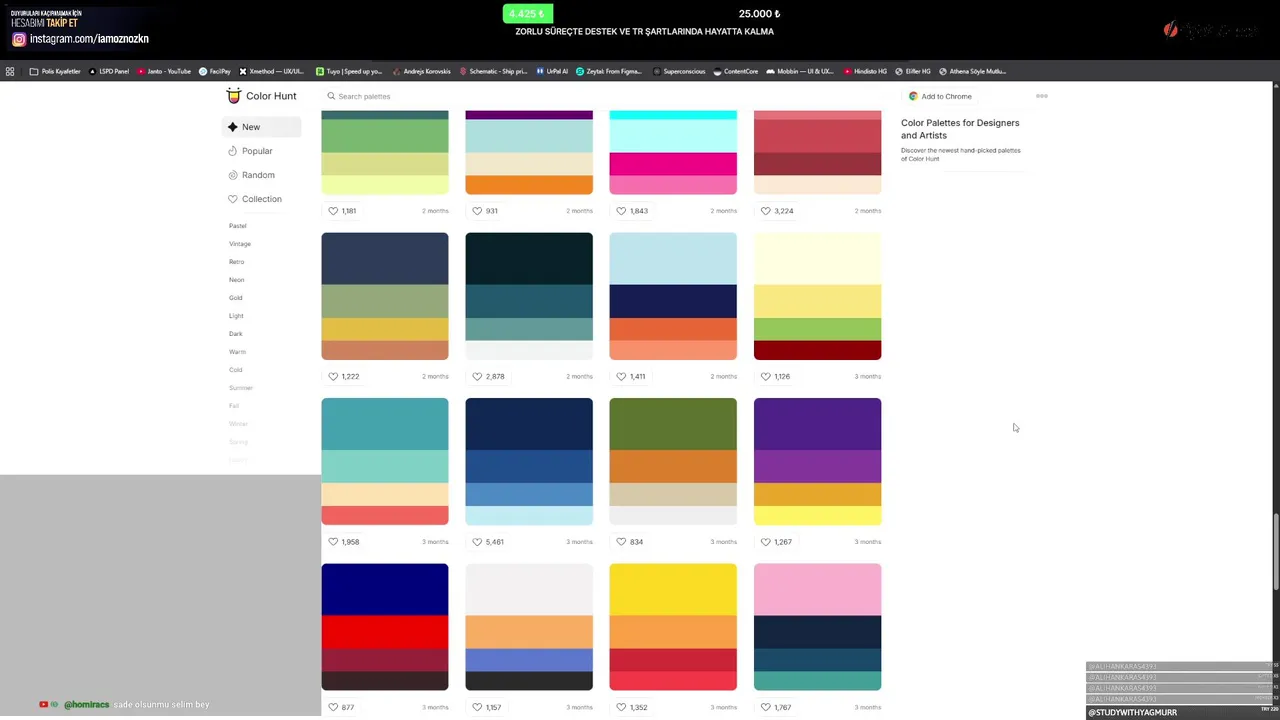Pick dark navy top of 5,461-likes palette

[529, 424]
